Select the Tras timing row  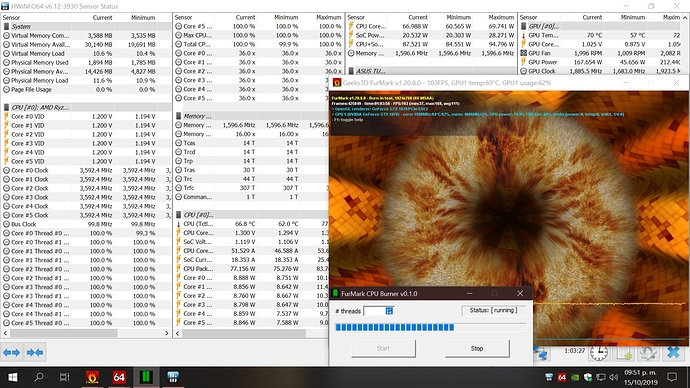point(251,170)
